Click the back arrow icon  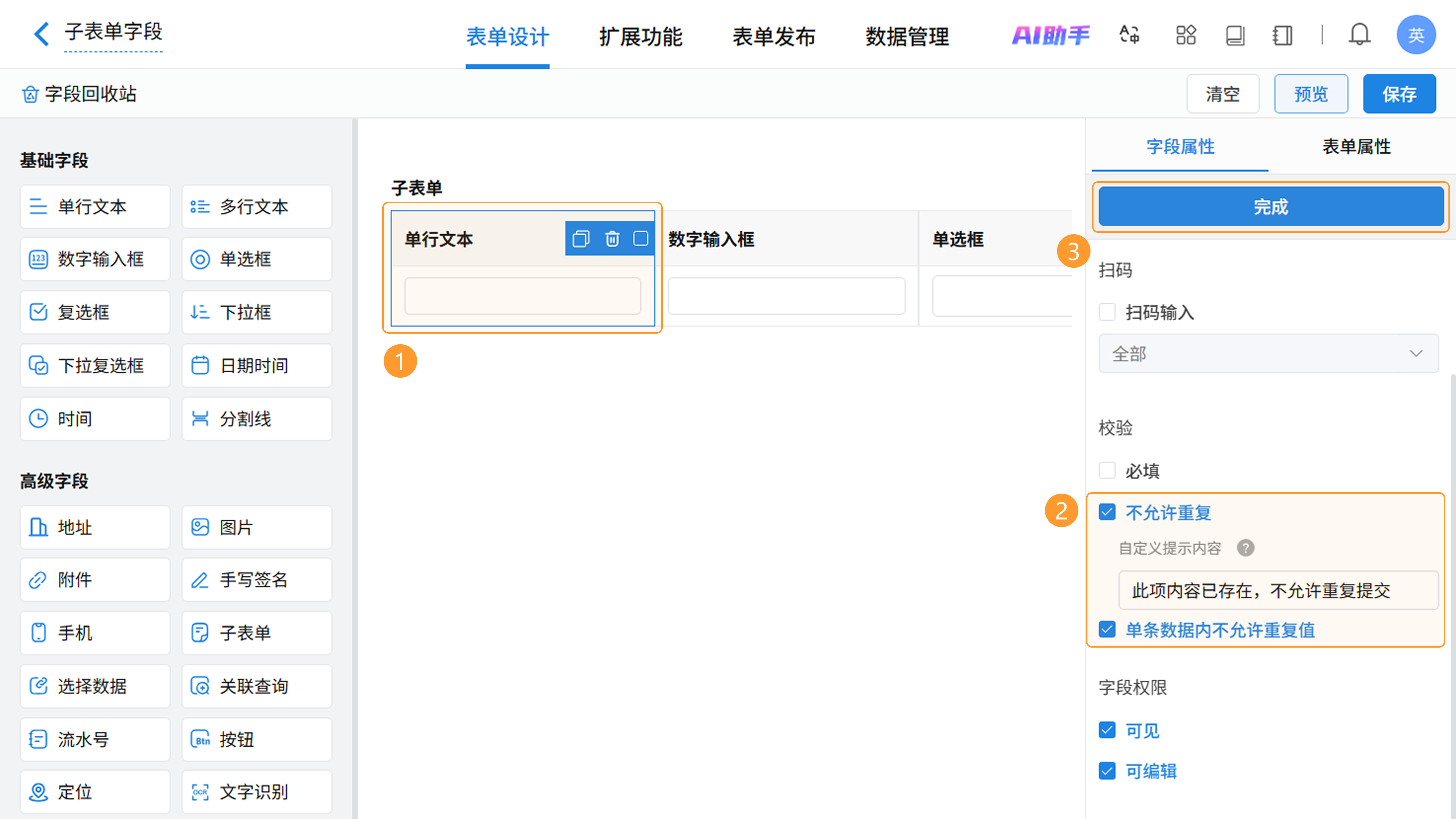(41, 34)
